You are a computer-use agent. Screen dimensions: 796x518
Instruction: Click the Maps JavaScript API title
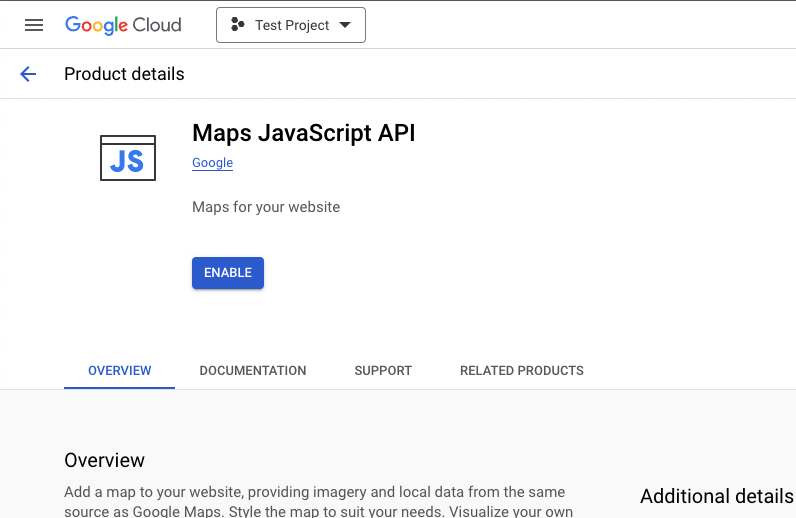pyautogui.click(x=304, y=133)
